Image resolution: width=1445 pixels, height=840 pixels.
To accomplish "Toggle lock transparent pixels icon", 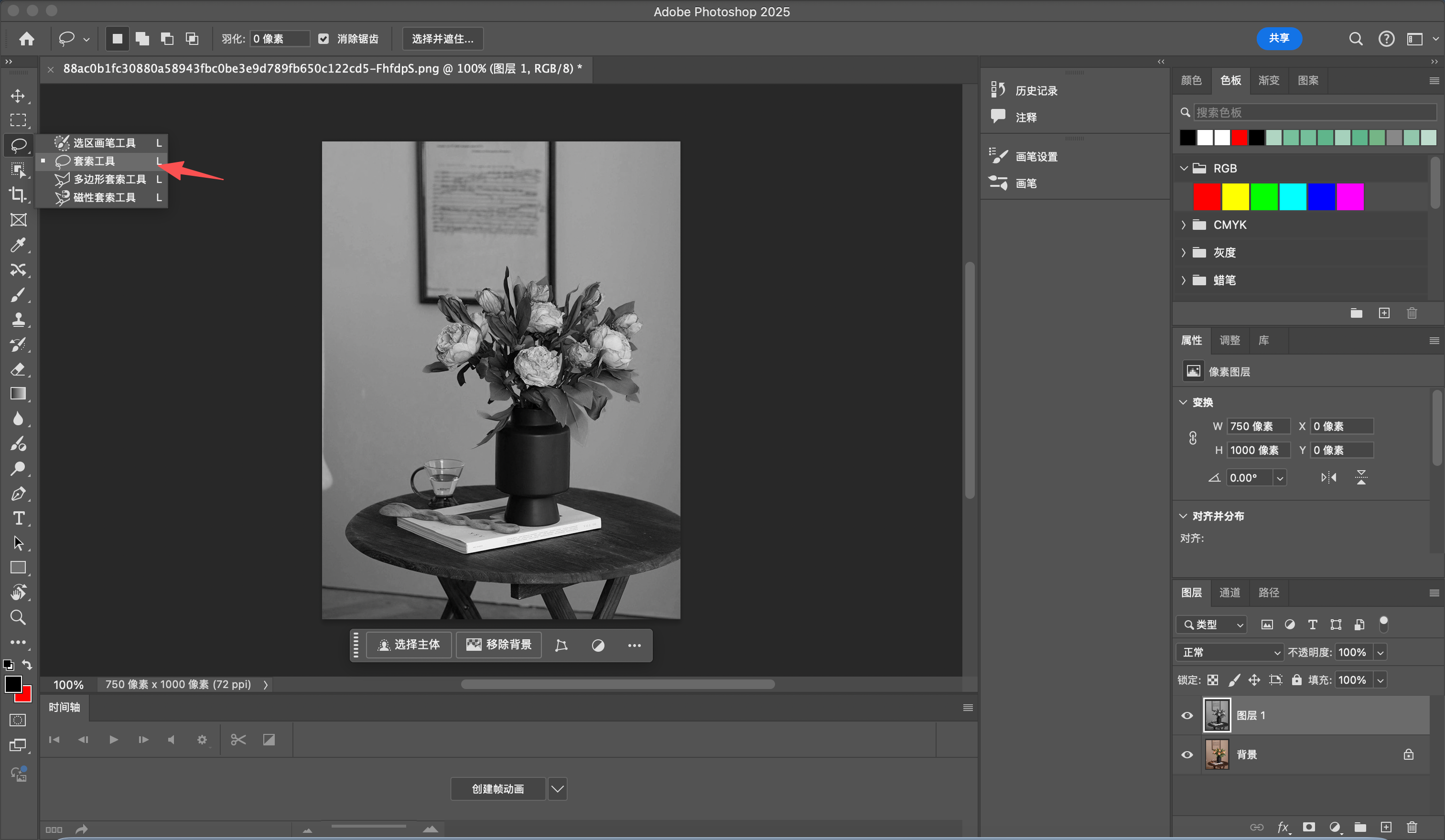I will pyautogui.click(x=1212, y=680).
